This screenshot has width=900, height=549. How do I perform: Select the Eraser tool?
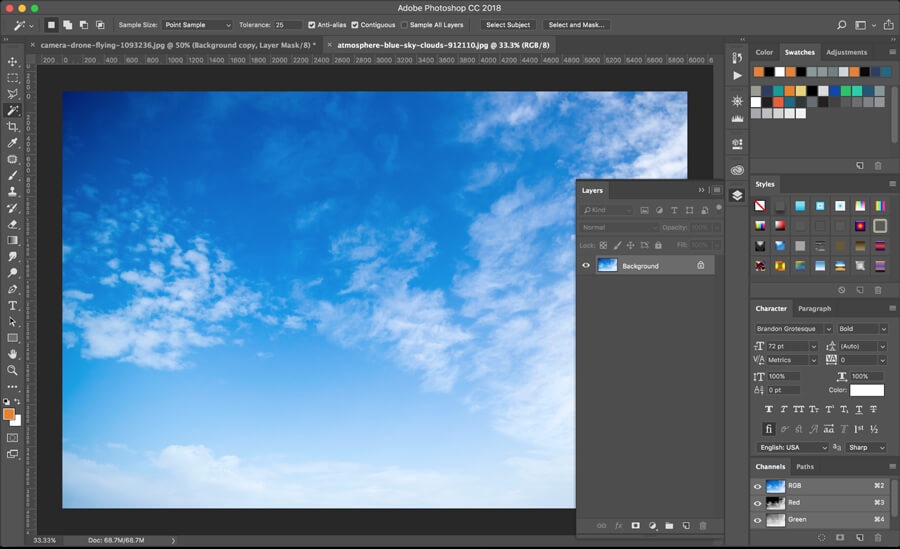(13, 224)
